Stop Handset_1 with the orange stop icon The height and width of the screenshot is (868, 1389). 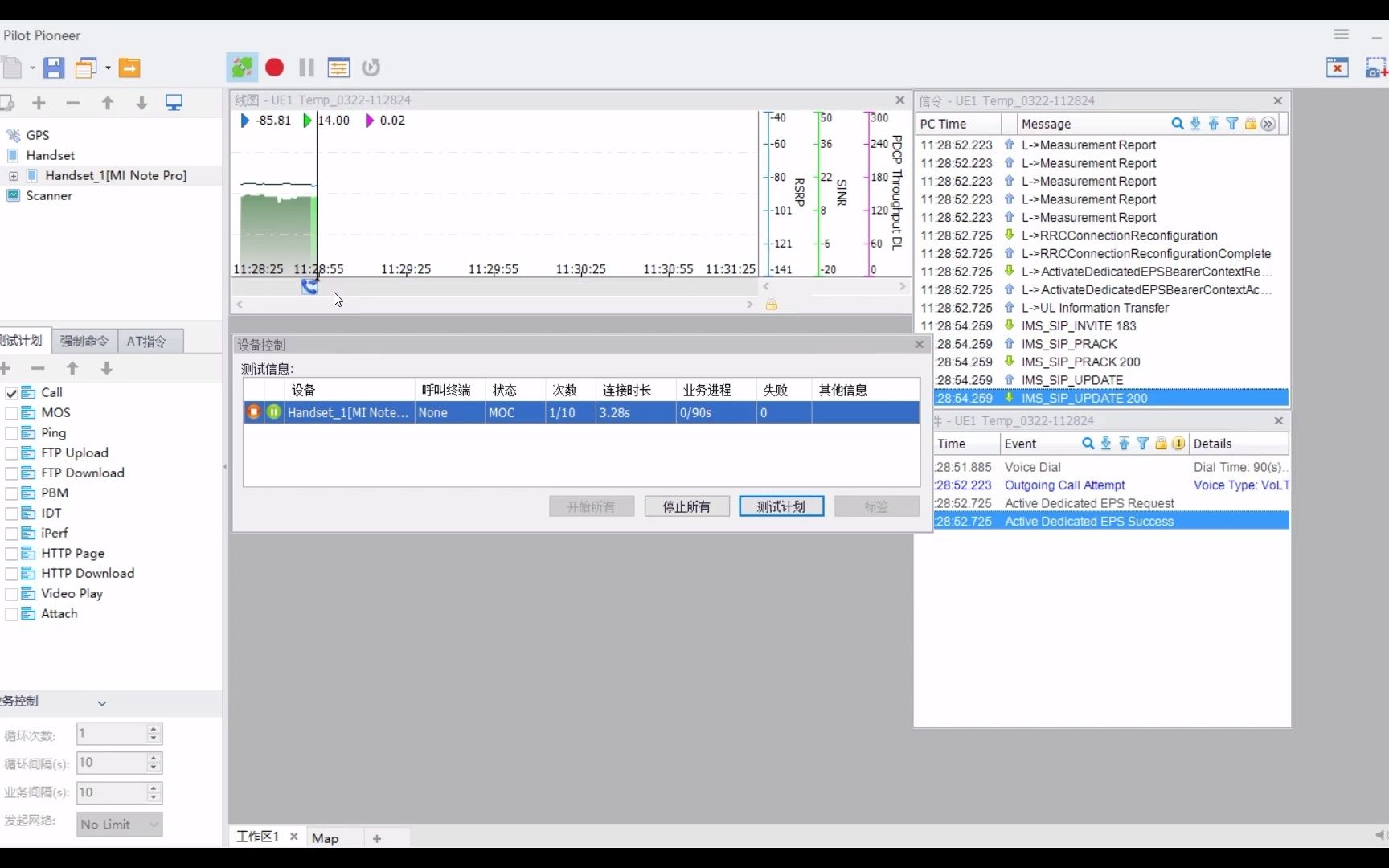pyautogui.click(x=253, y=412)
